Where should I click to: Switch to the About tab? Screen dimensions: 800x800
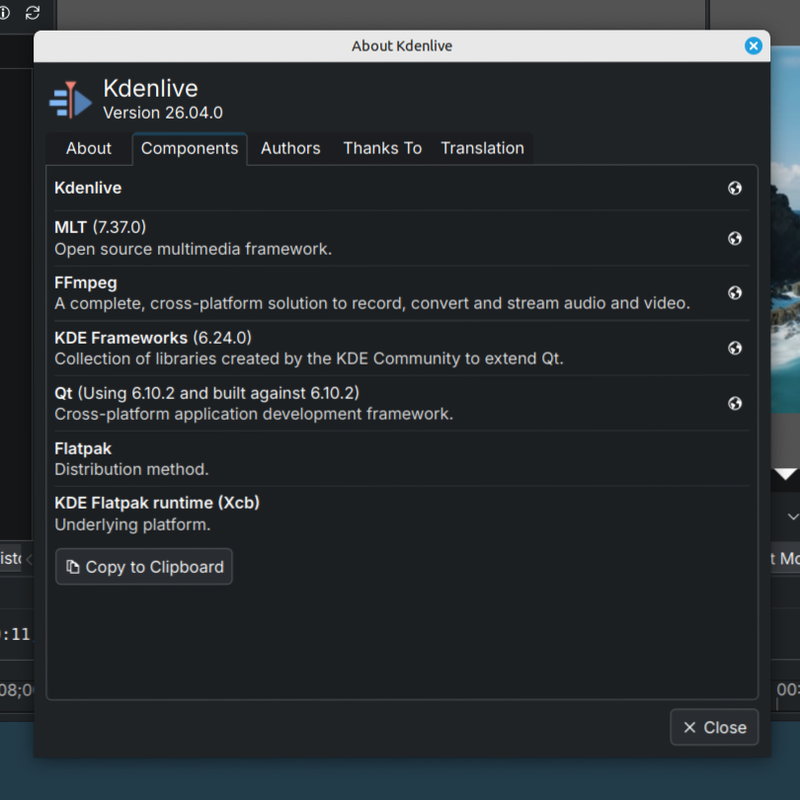[x=88, y=148]
